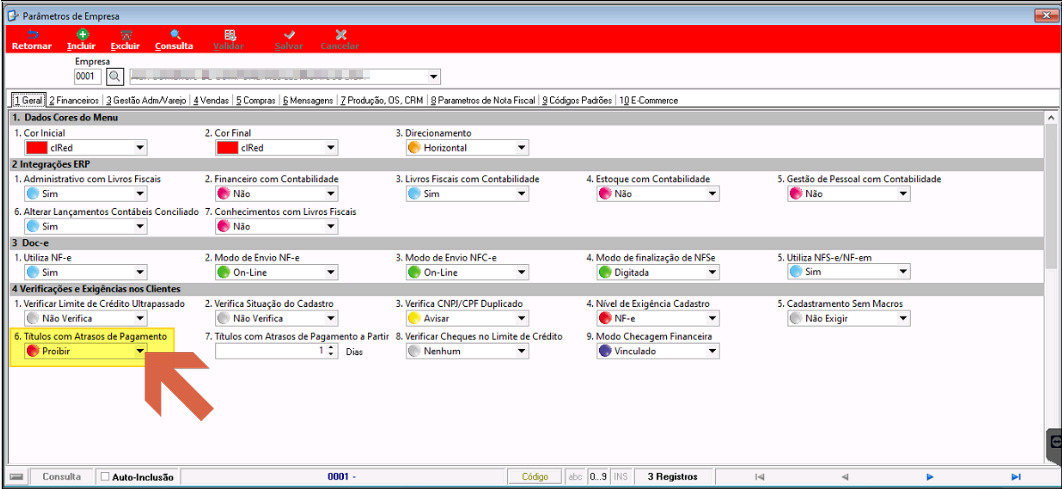Image resolution: width=1062 pixels, height=489 pixels.
Task: Expand Financeiro com Contabilidade dropdown
Action: click(331, 194)
